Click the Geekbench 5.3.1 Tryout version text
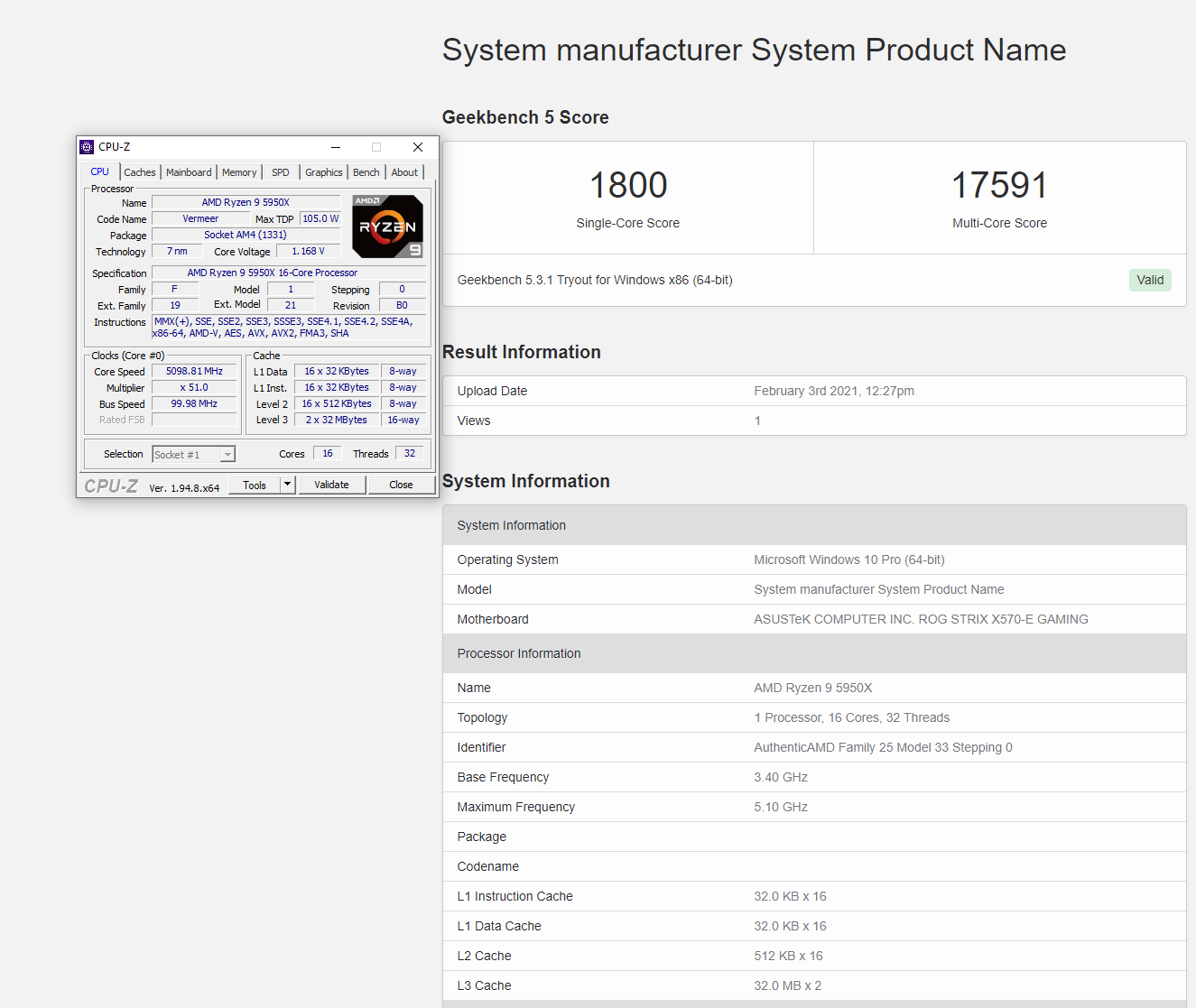The width and height of the screenshot is (1196, 1008). click(x=595, y=280)
